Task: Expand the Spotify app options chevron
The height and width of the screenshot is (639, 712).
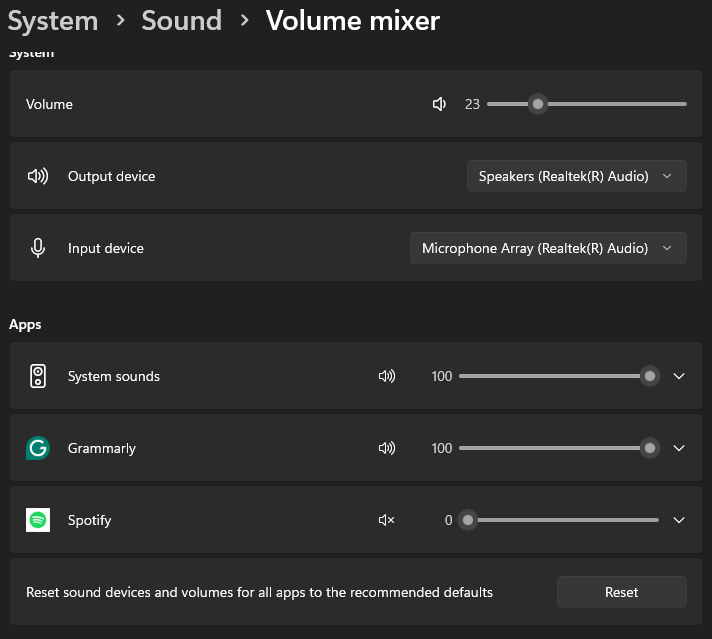Action: click(x=679, y=520)
